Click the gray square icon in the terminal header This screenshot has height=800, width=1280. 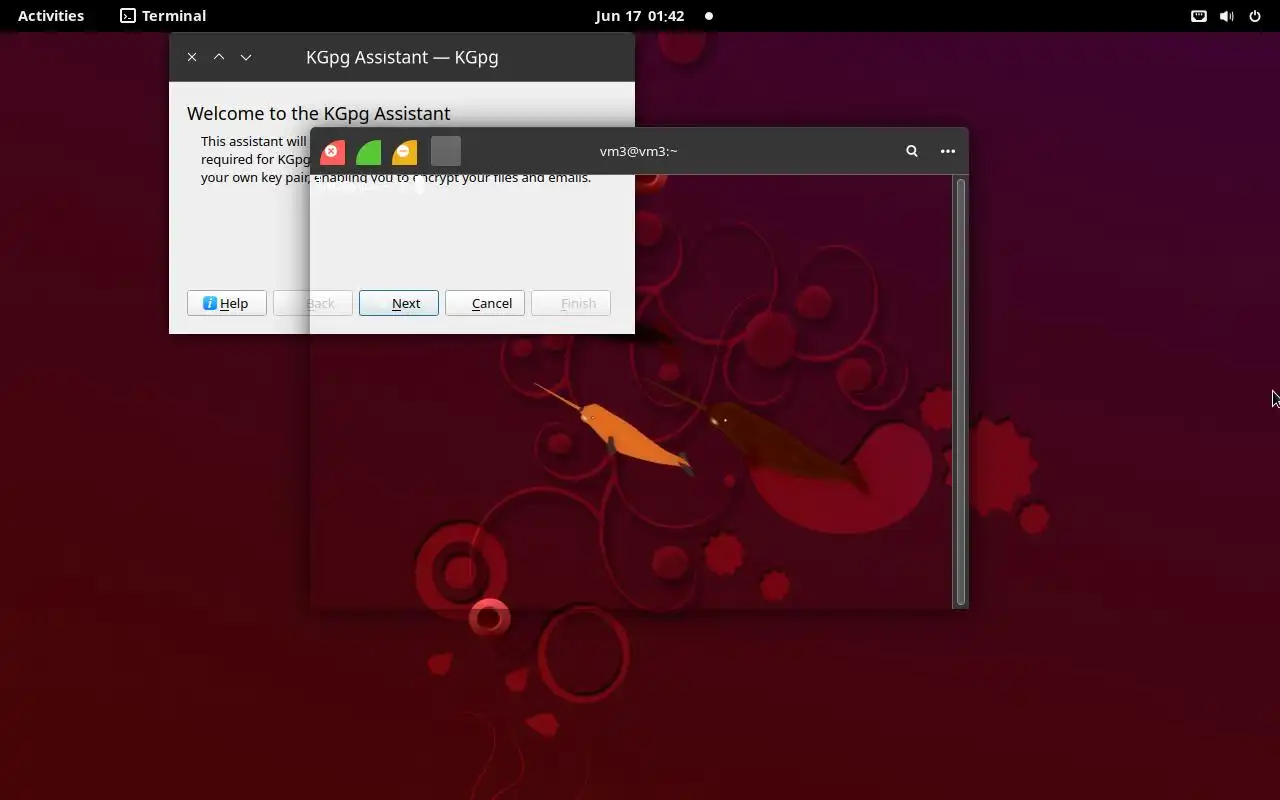click(446, 151)
